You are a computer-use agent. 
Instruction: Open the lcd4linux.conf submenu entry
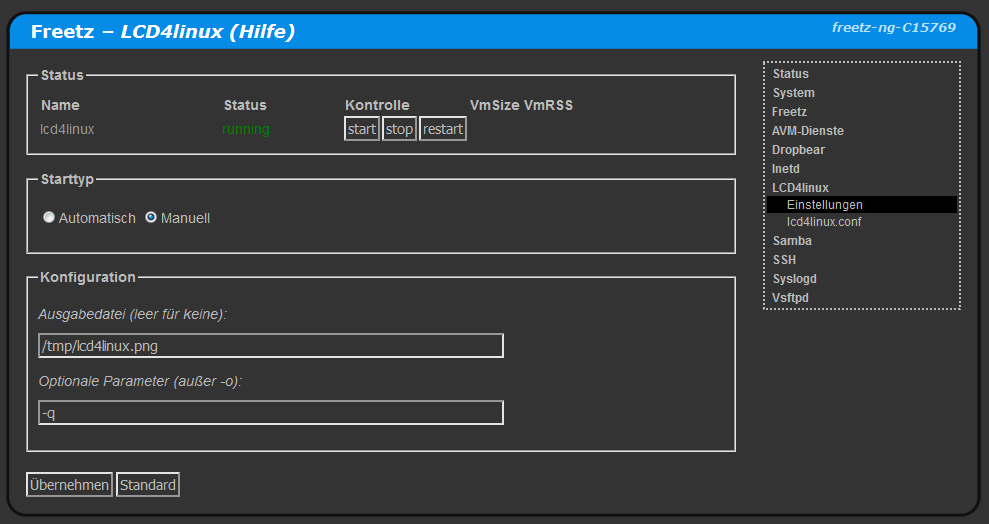point(824,222)
